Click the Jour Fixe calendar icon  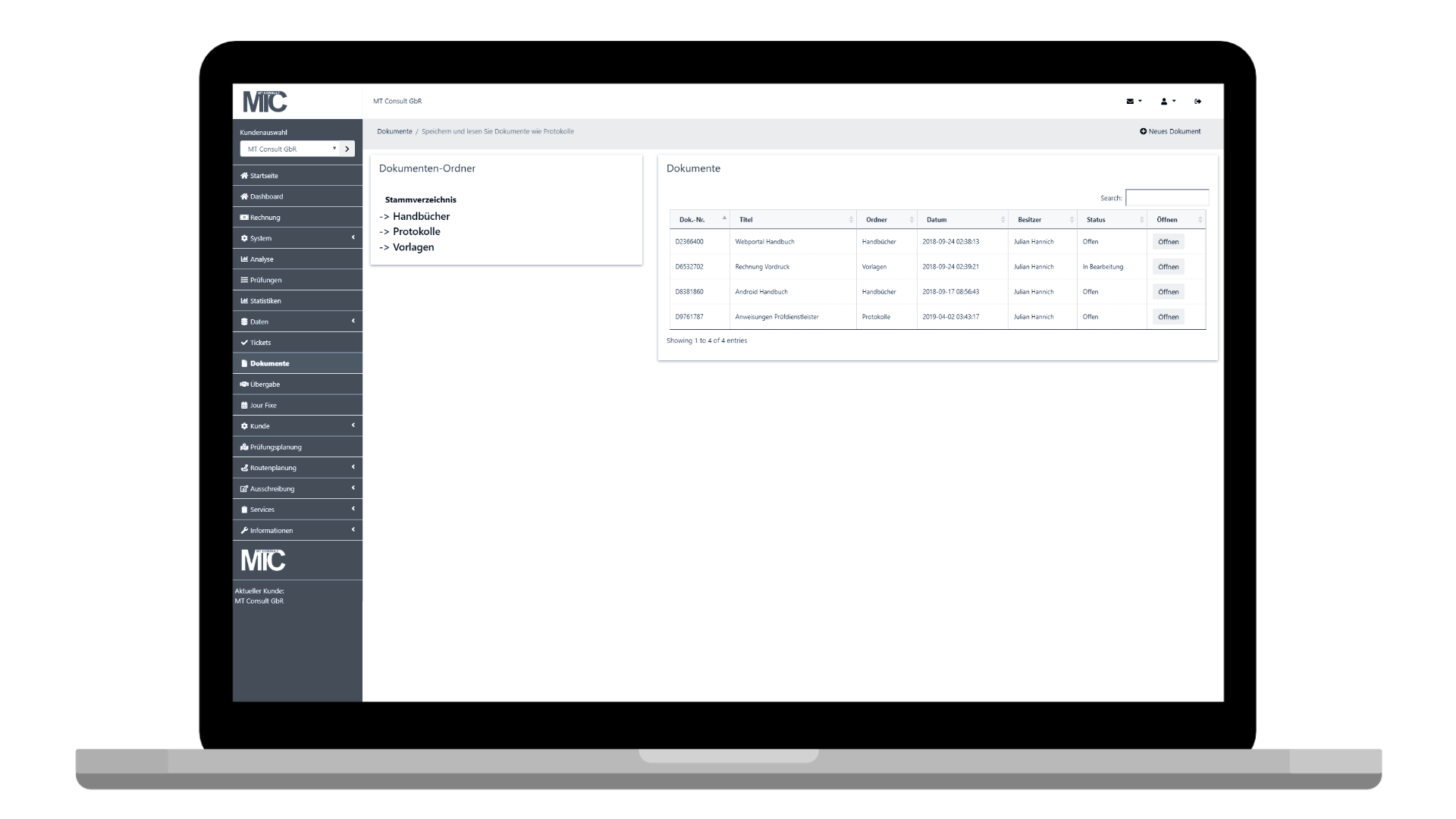[244, 405]
